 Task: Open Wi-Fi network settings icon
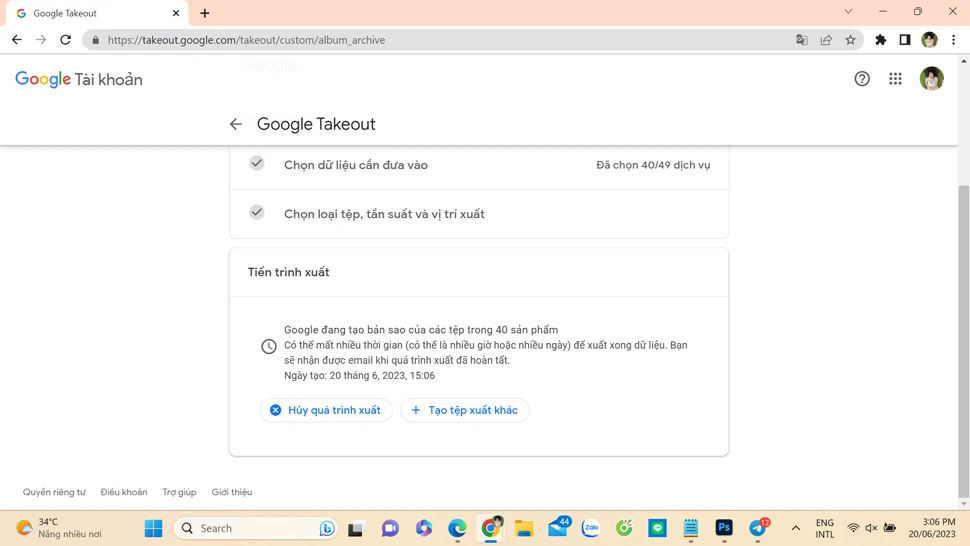[x=853, y=528]
